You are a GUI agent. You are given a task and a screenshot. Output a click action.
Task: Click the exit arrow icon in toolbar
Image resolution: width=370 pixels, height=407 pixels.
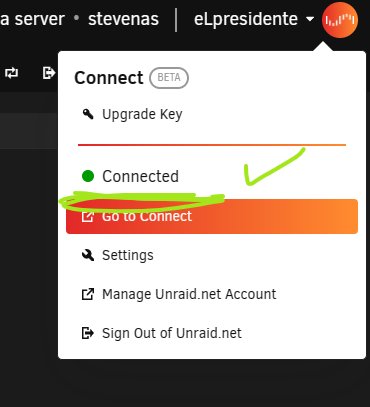pos(49,73)
